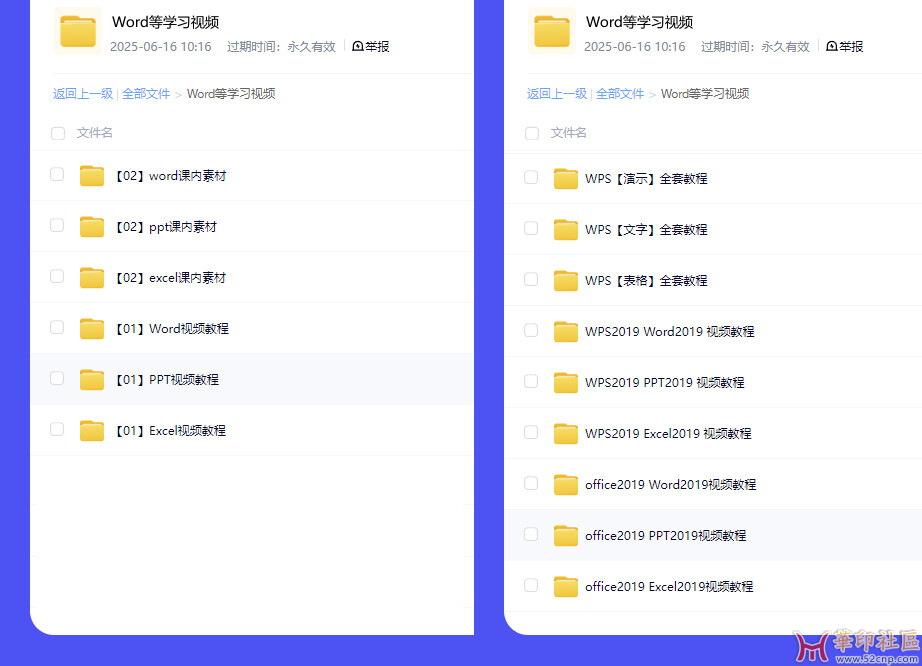Click the folder icon of 【01】Word视频教程
This screenshot has height=666, width=922.
point(92,329)
